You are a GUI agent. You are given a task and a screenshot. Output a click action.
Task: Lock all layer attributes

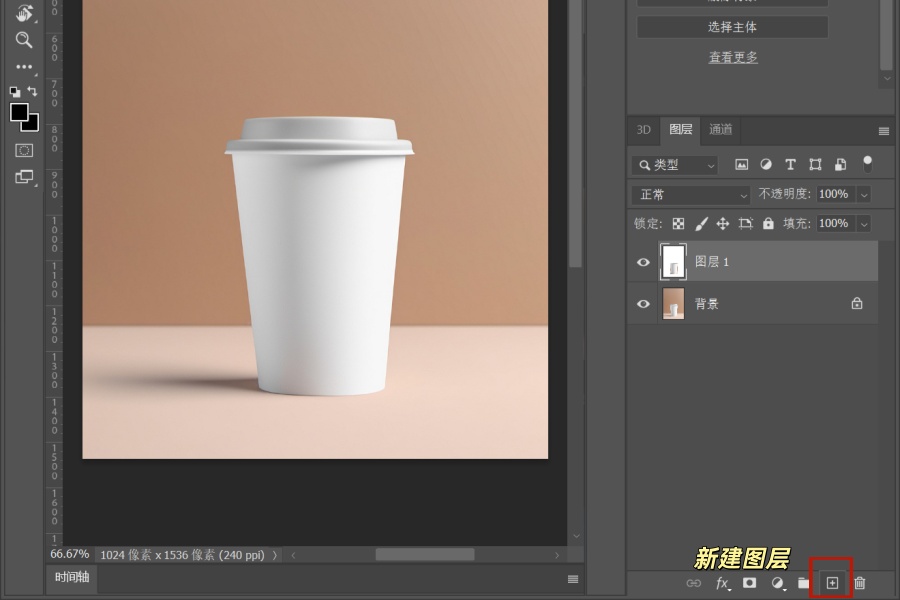point(768,224)
